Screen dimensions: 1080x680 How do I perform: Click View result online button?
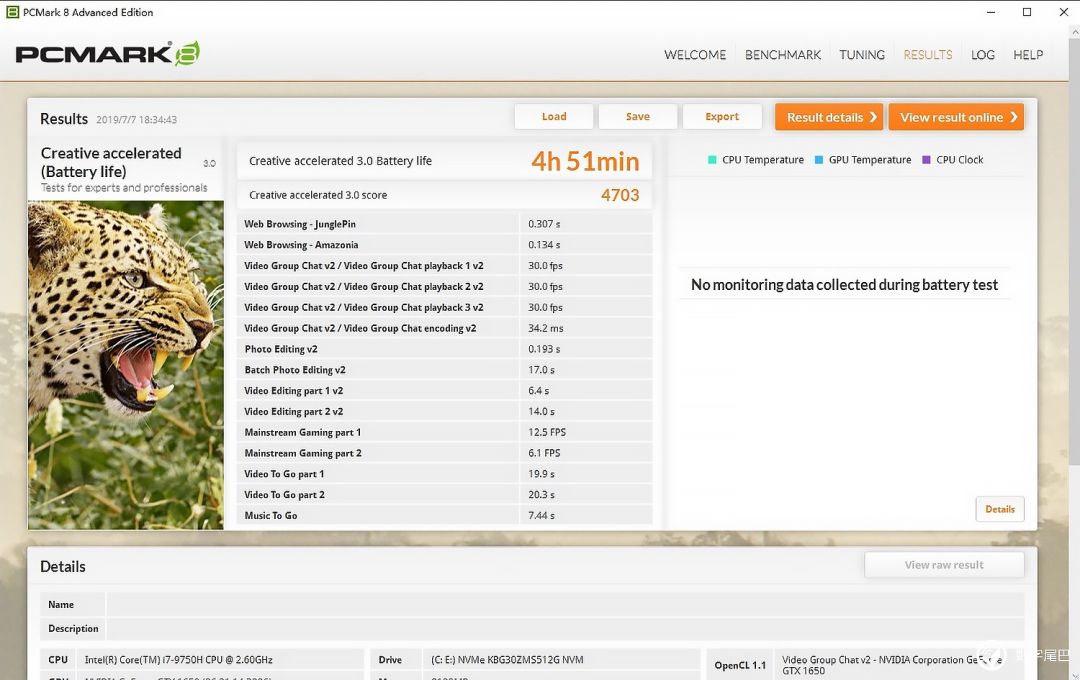[x=956, y=117]
